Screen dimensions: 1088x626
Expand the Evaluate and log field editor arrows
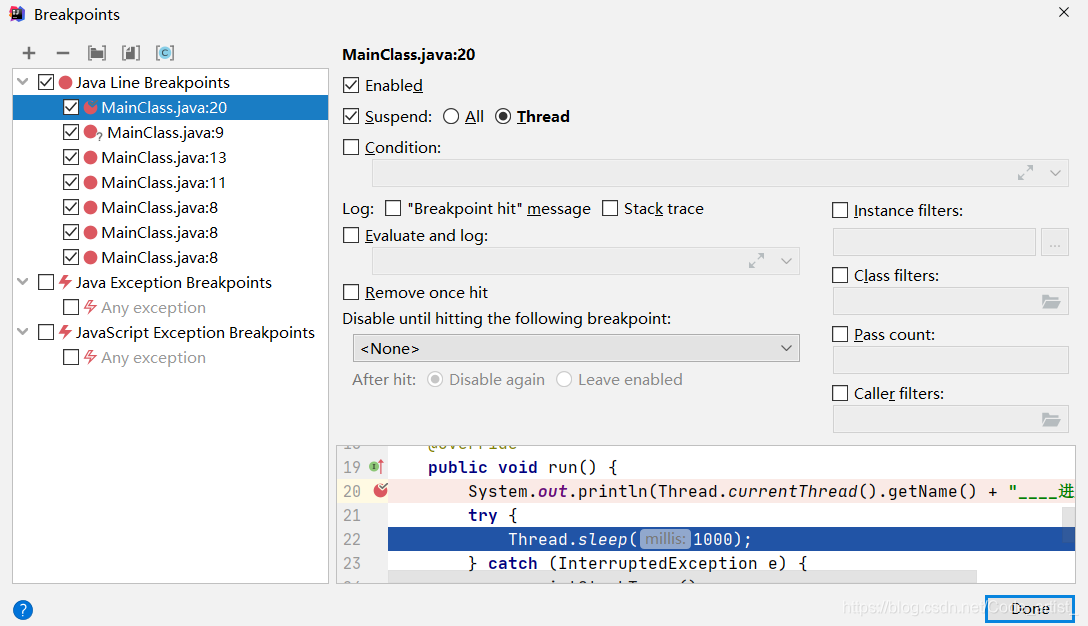756,261
